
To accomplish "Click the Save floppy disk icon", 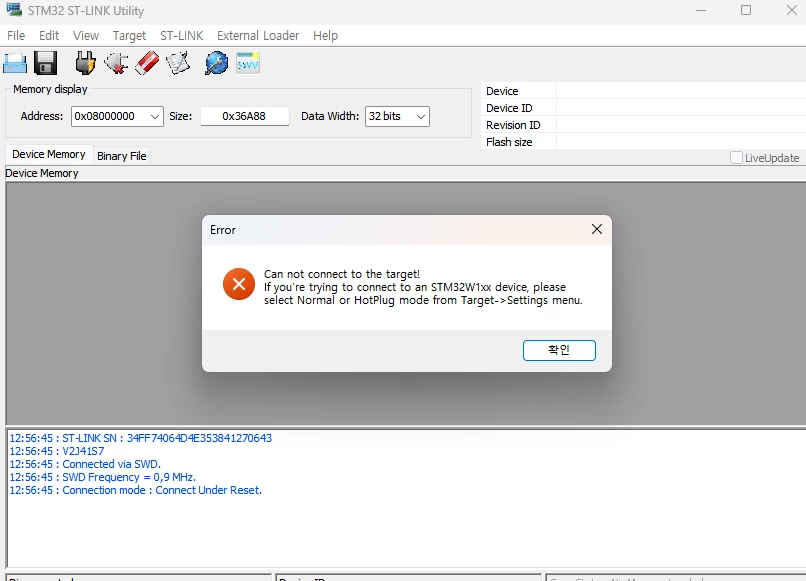I will pos(46,63).
